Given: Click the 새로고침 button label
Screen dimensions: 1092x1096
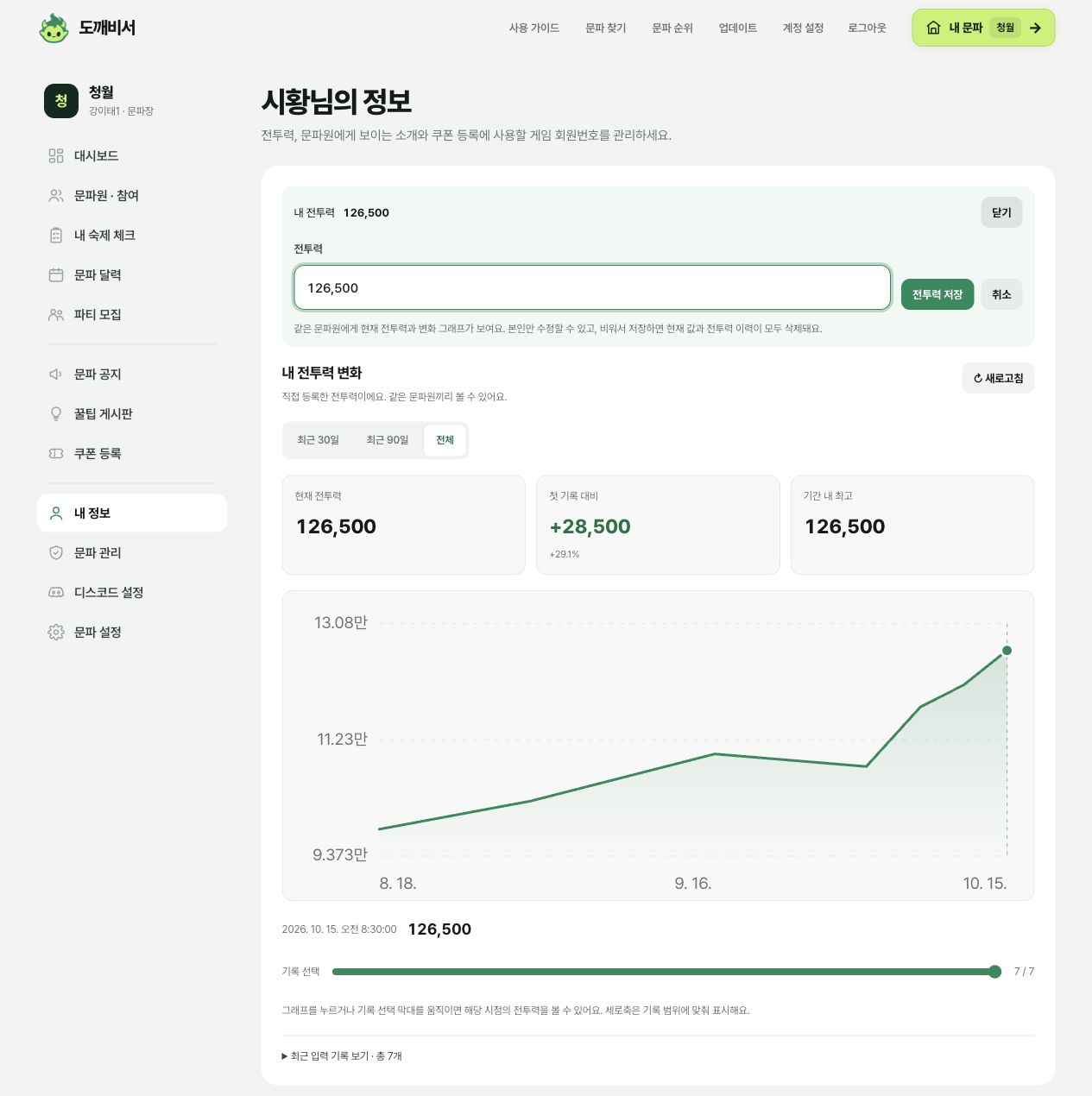Looking at the screenshot, I should coord(1004,378).
